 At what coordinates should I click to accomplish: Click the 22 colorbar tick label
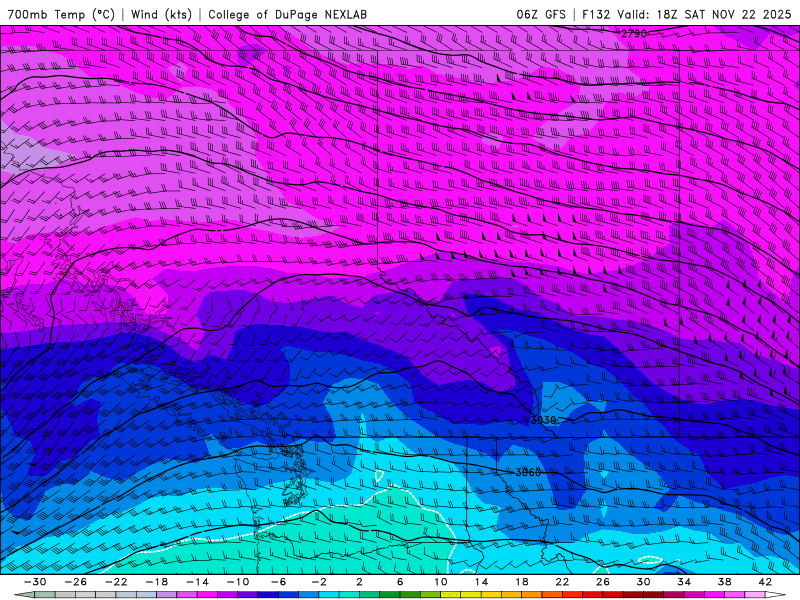[562, 582]
